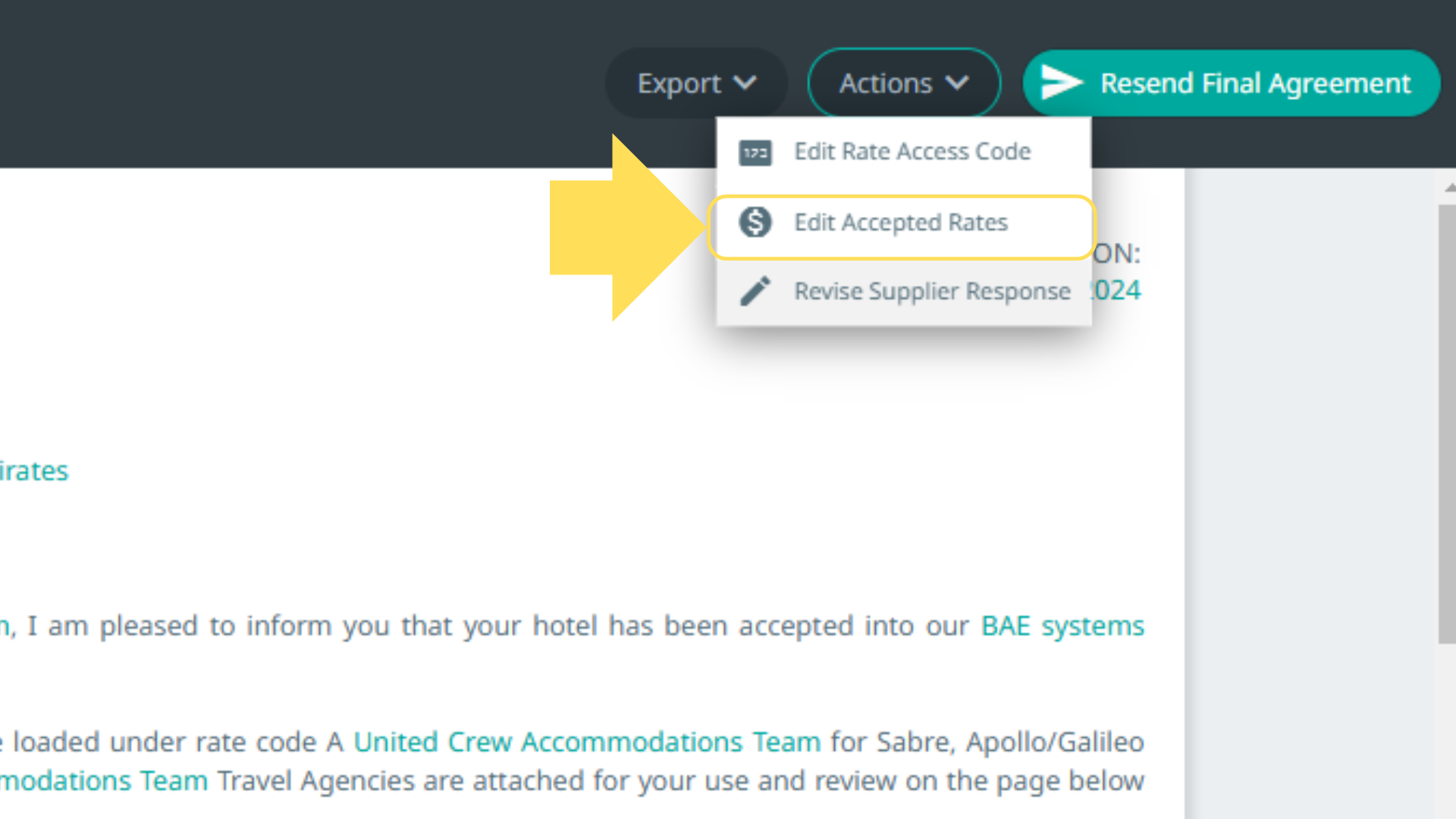The width and height of the screenshot is (1456, 819).
Task: Click the pencil icon beside Revise Supplier Response
Action: (755, 291)
